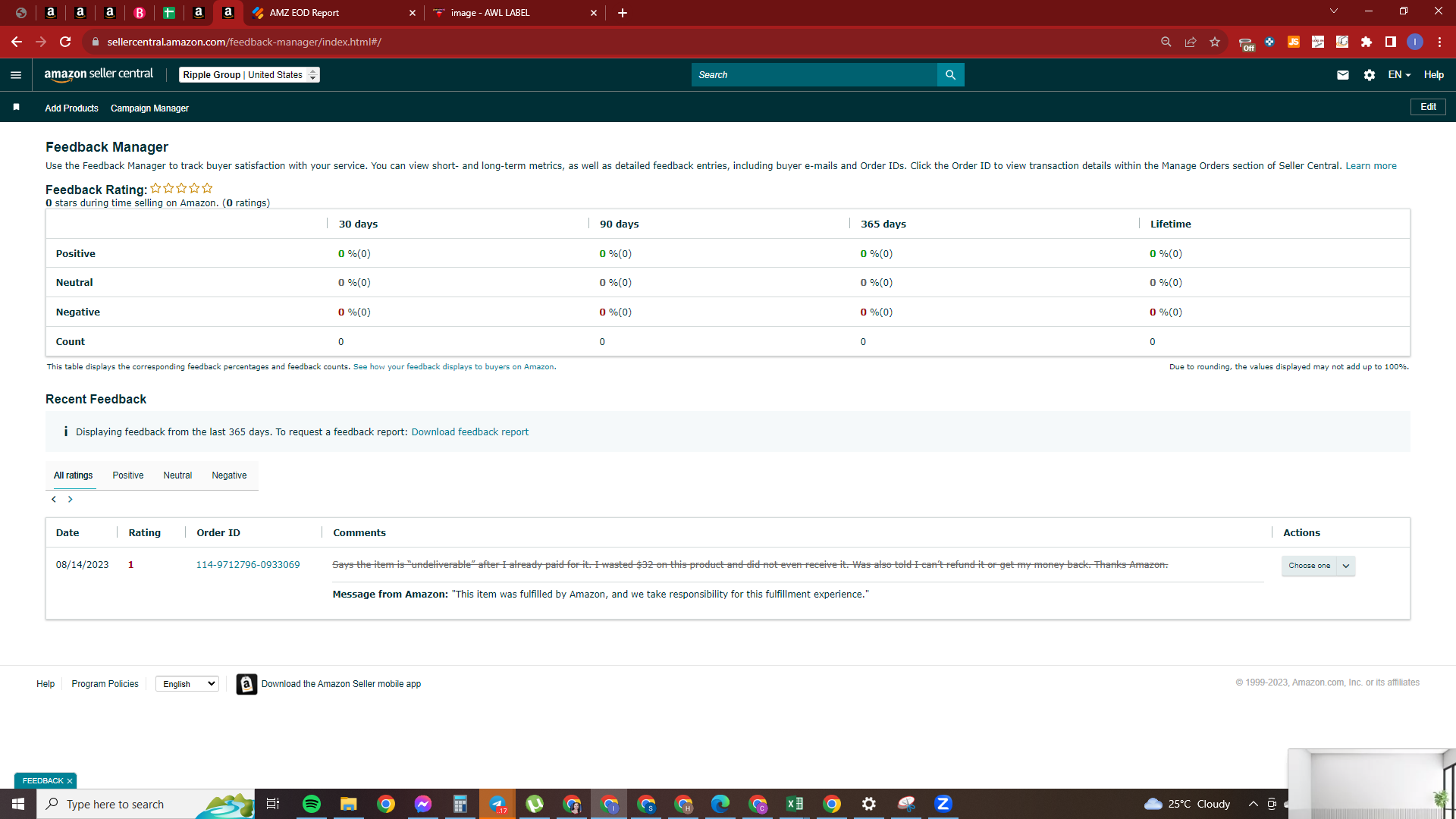Share this page icon in address bar

click(1191, 42)
